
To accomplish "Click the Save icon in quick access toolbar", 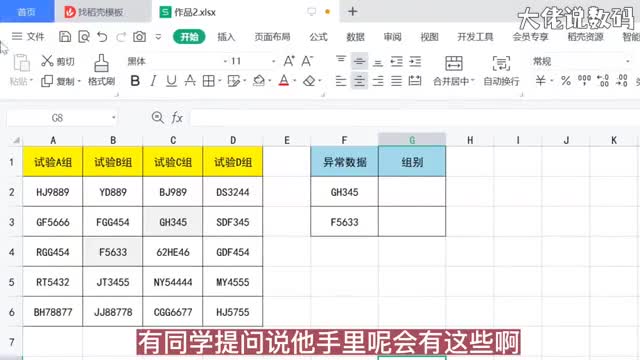I will (x=64, y=37).
